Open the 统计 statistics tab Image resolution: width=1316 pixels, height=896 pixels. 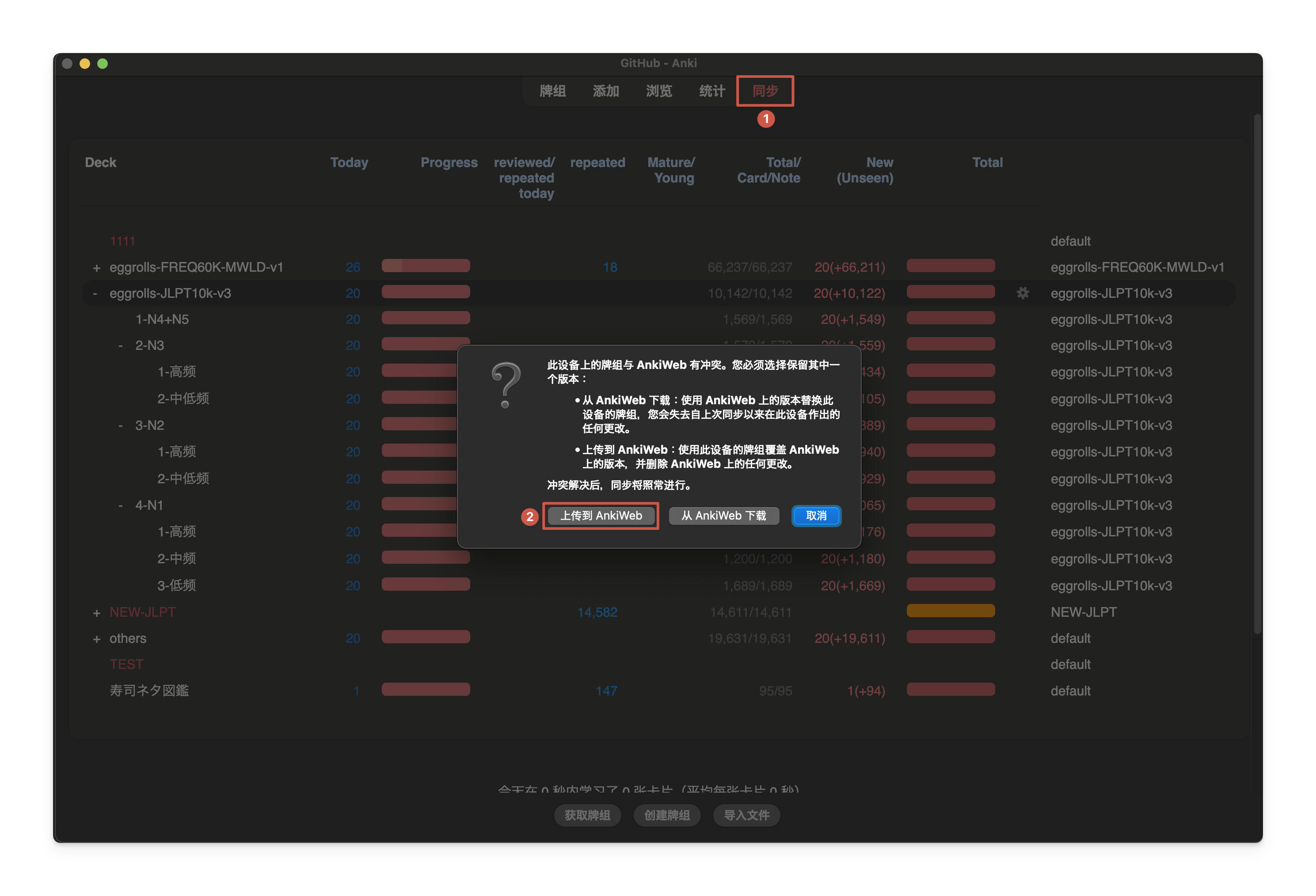pyautogui.click(x=712, y=91)
